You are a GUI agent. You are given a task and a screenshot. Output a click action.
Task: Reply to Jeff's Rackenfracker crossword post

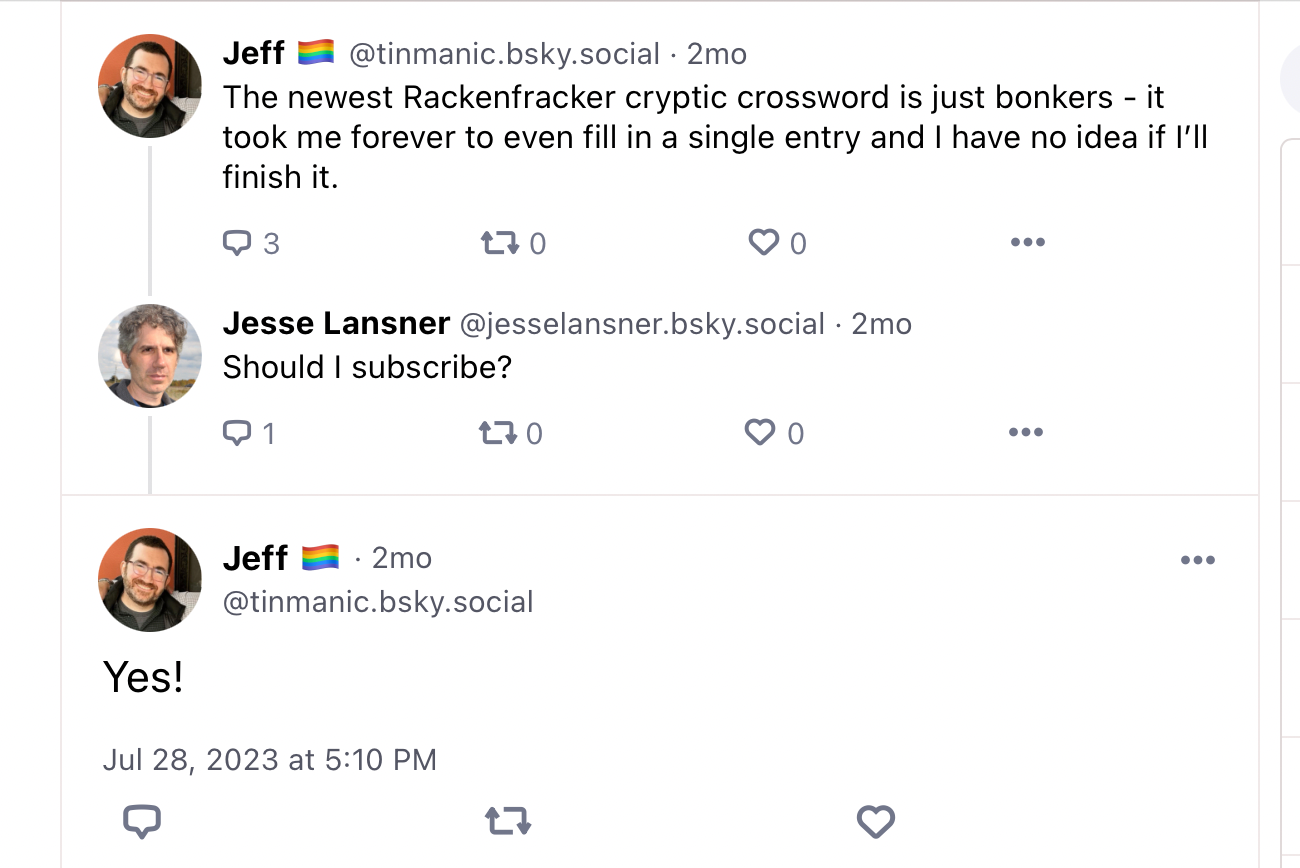coord(237,243)
